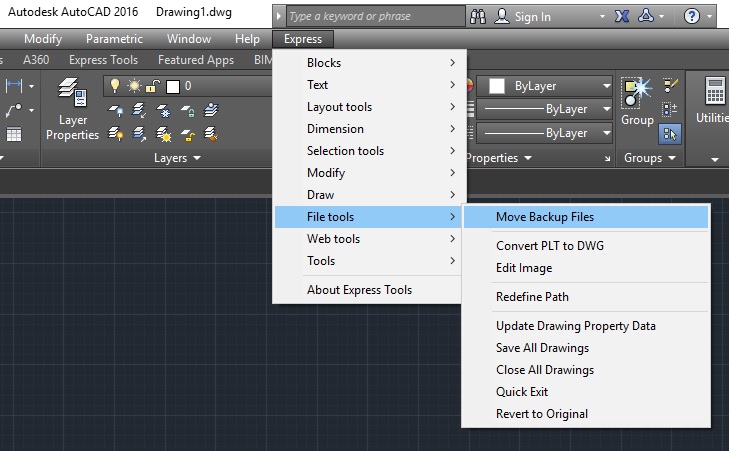Select Save All Drawings

coord(586,348)
